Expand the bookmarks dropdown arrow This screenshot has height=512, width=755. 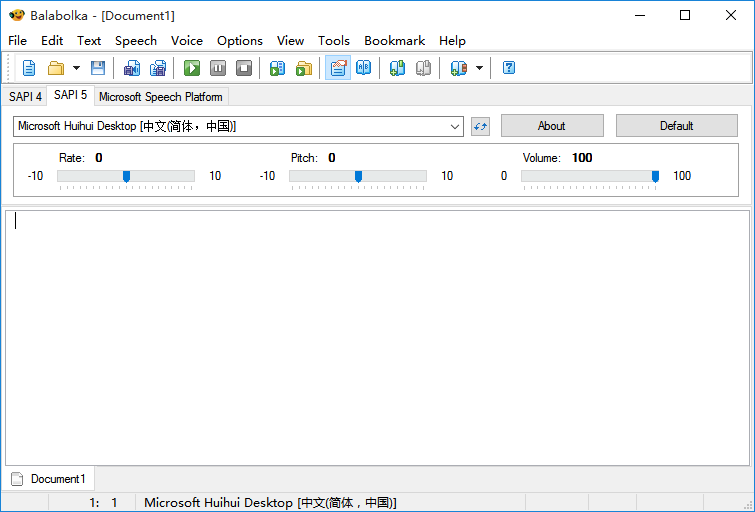coord(479,68)
